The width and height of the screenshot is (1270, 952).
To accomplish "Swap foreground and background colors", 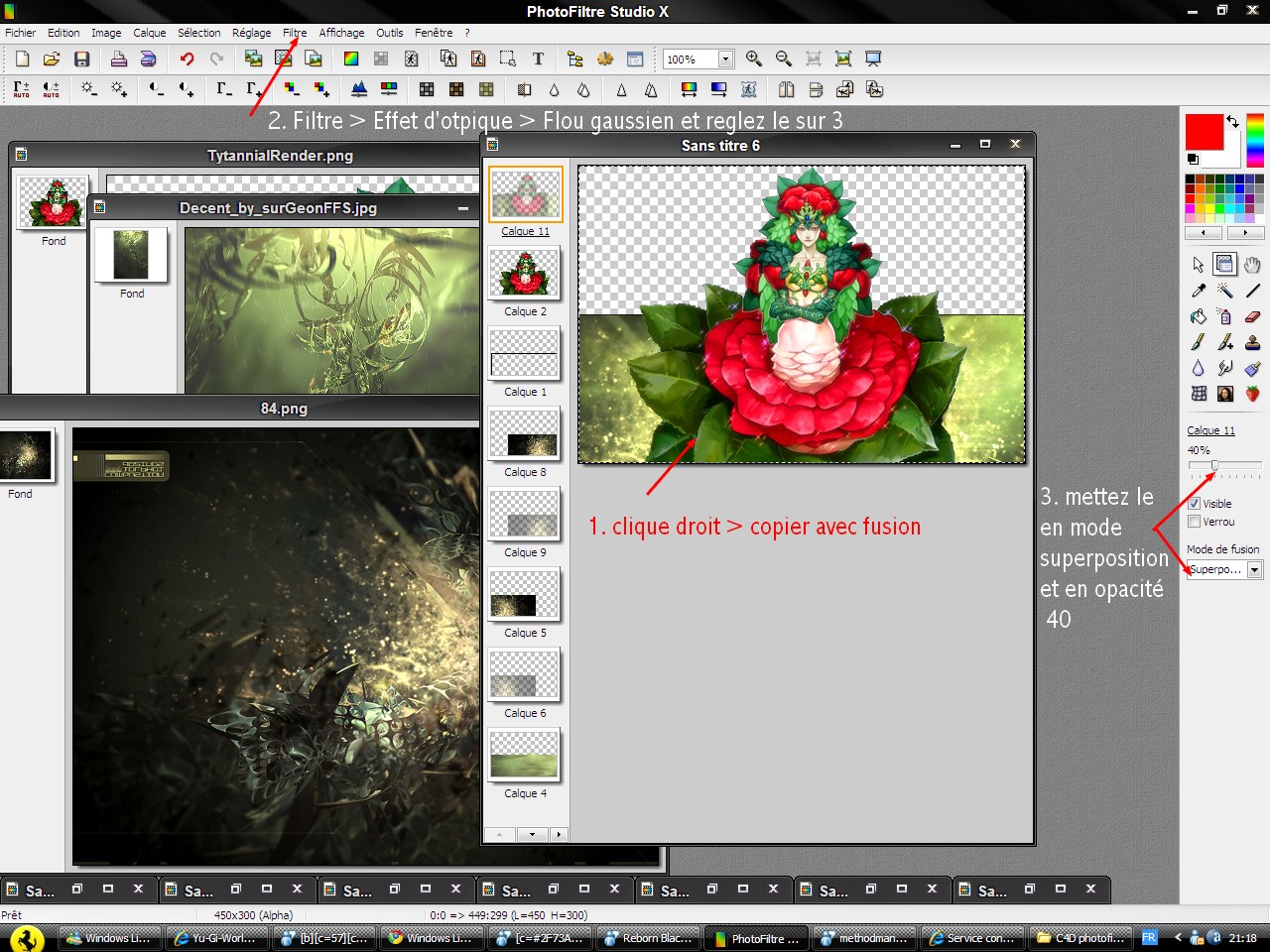I will [1232, 121].
